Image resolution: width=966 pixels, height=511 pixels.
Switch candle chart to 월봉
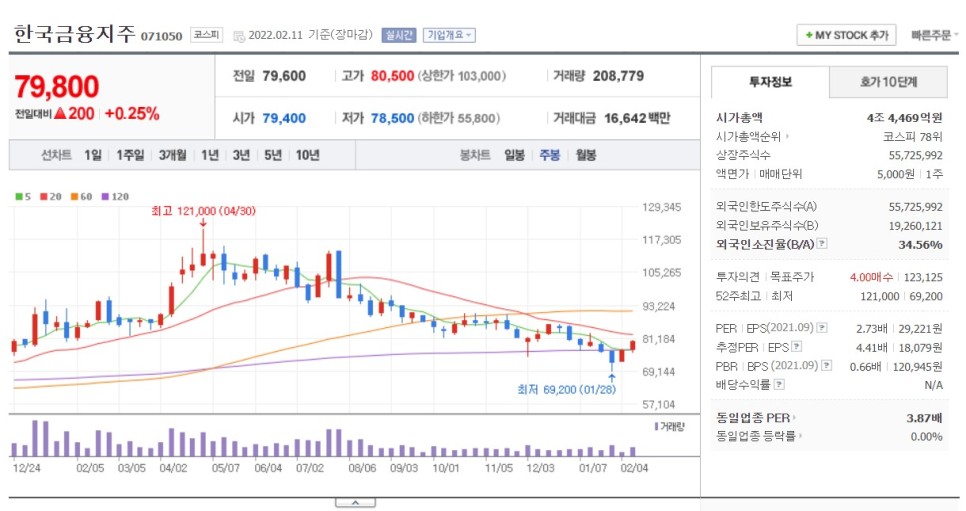586,155
